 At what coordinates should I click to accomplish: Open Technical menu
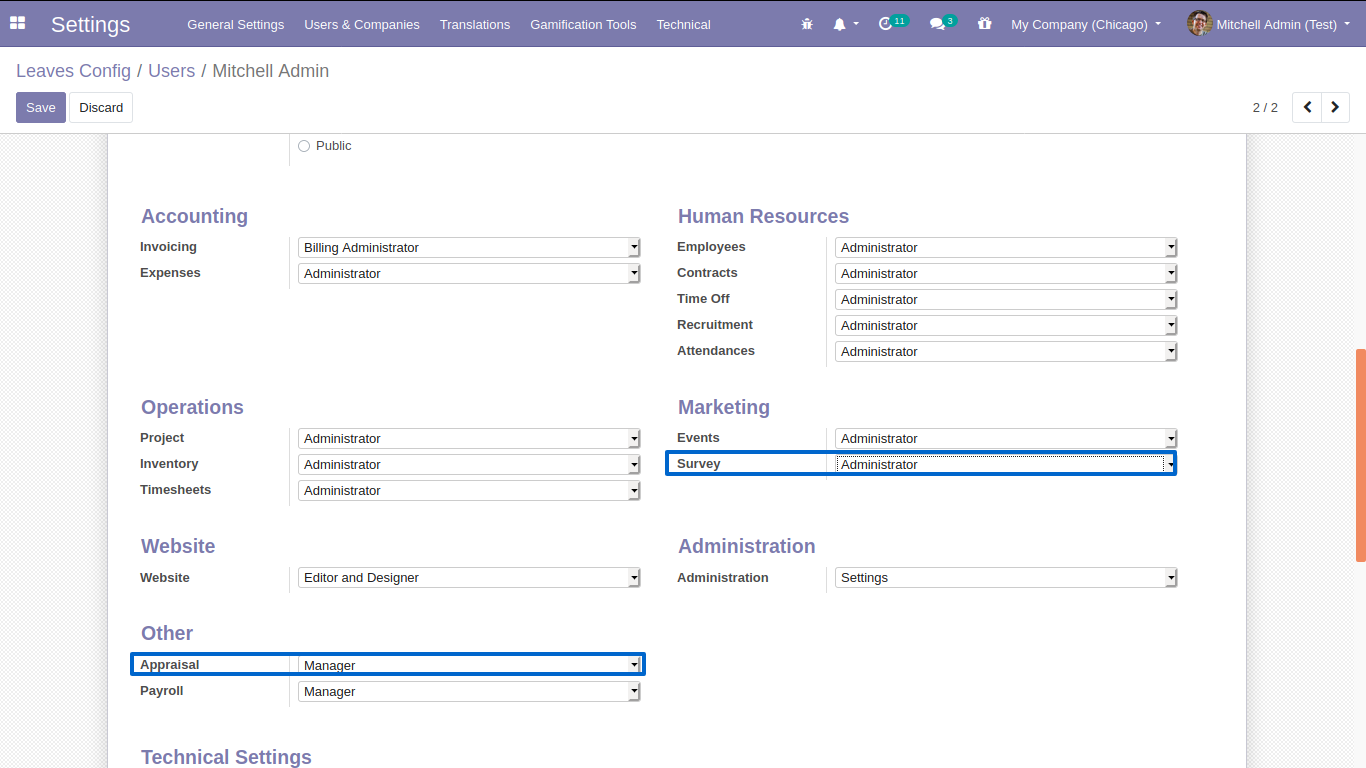tap(683, 24)
